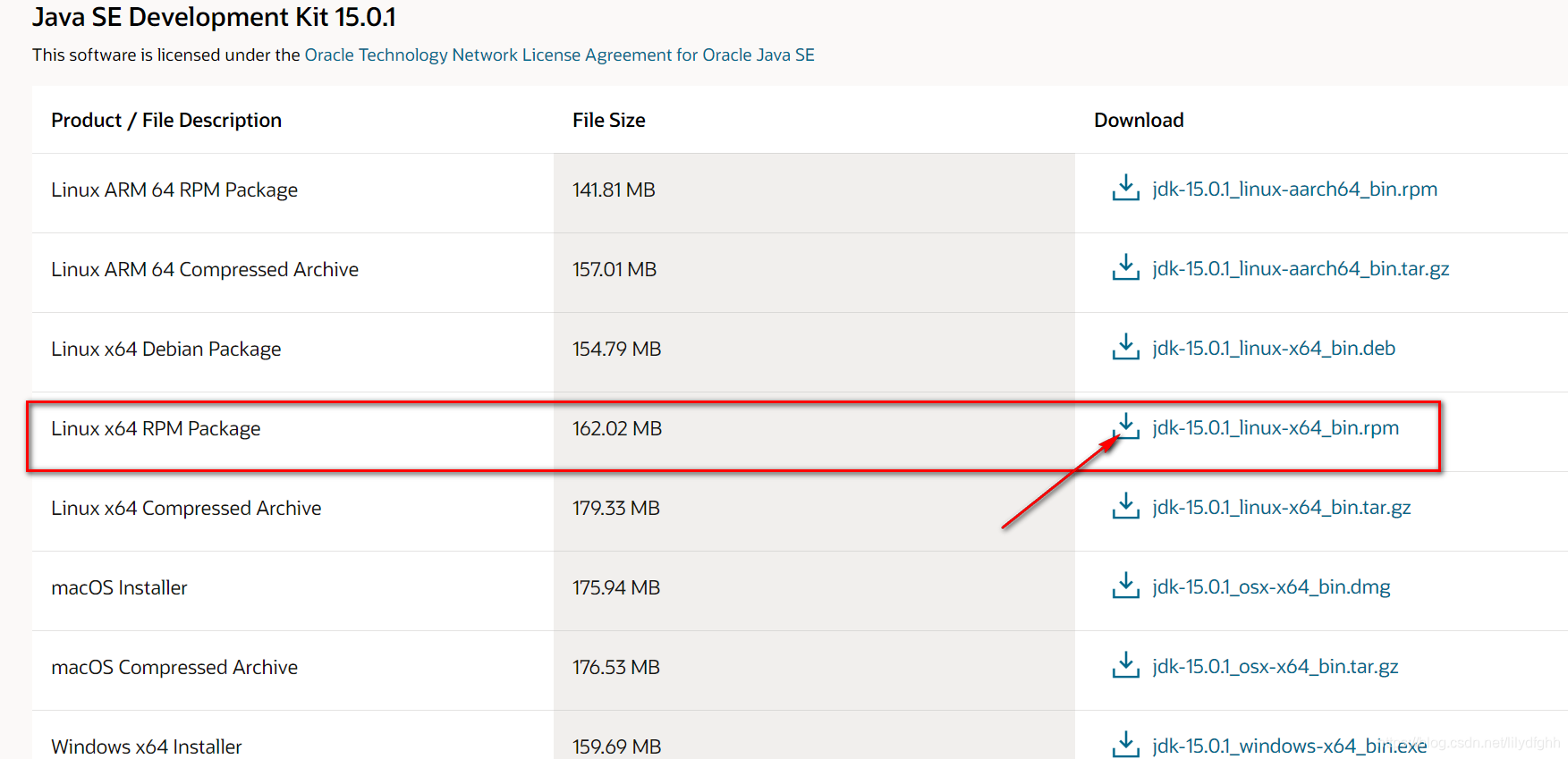This screenshot has width=1568, height=759.
Task: Select the Java SE Development Kit 15.0.1 heading
Action: (x=214, y=17)
